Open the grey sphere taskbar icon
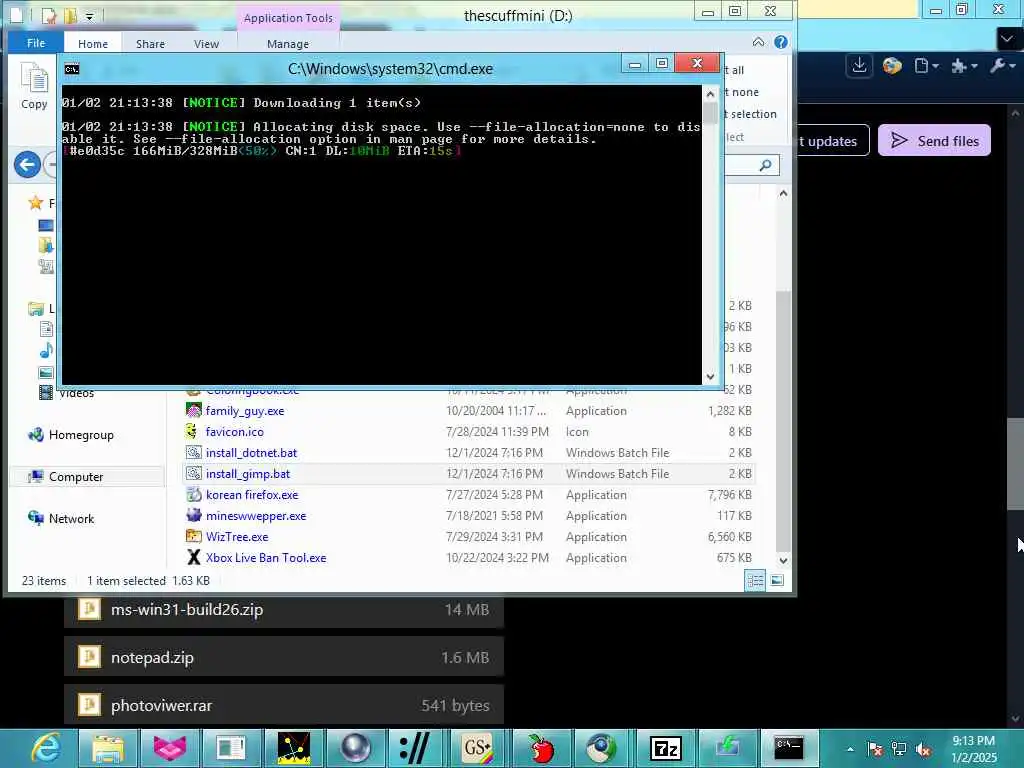 (x=356, y=748)
